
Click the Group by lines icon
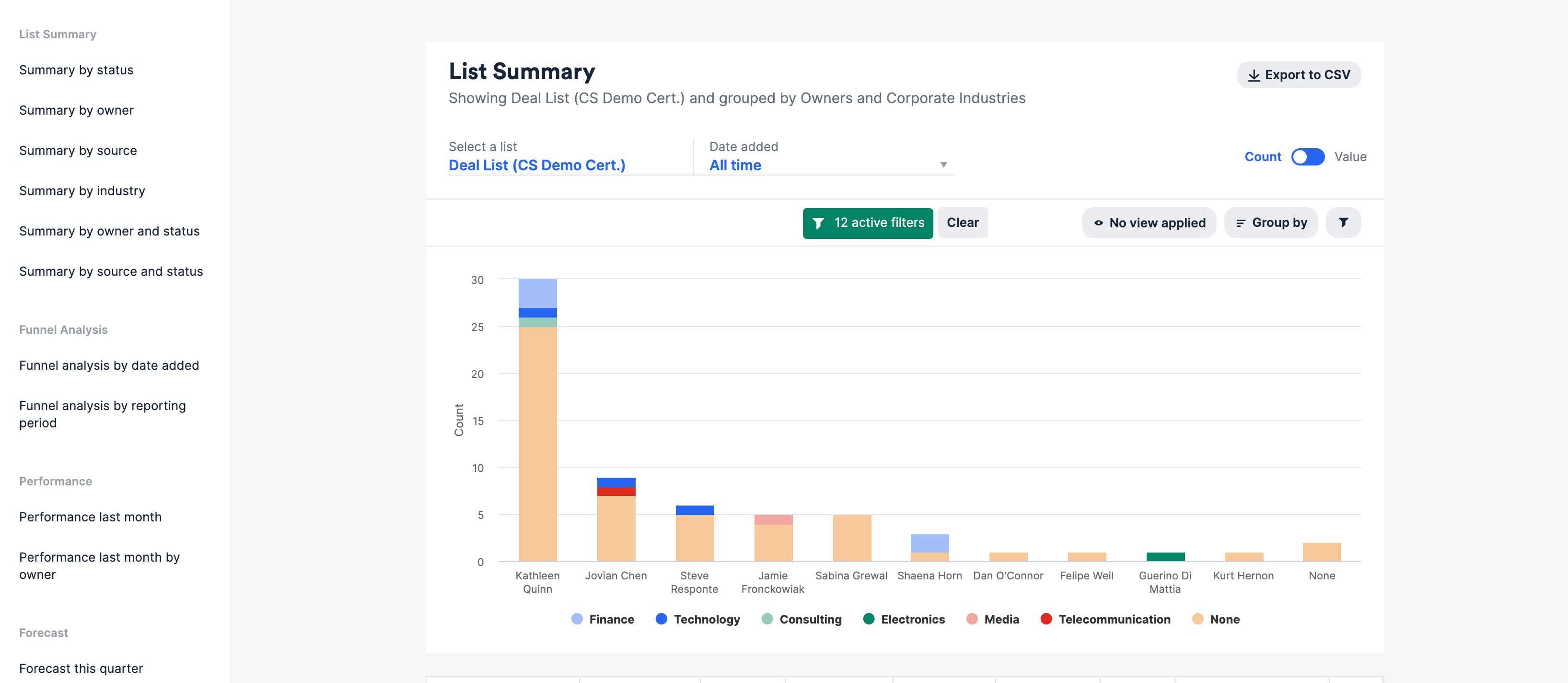coord(1240,223)
